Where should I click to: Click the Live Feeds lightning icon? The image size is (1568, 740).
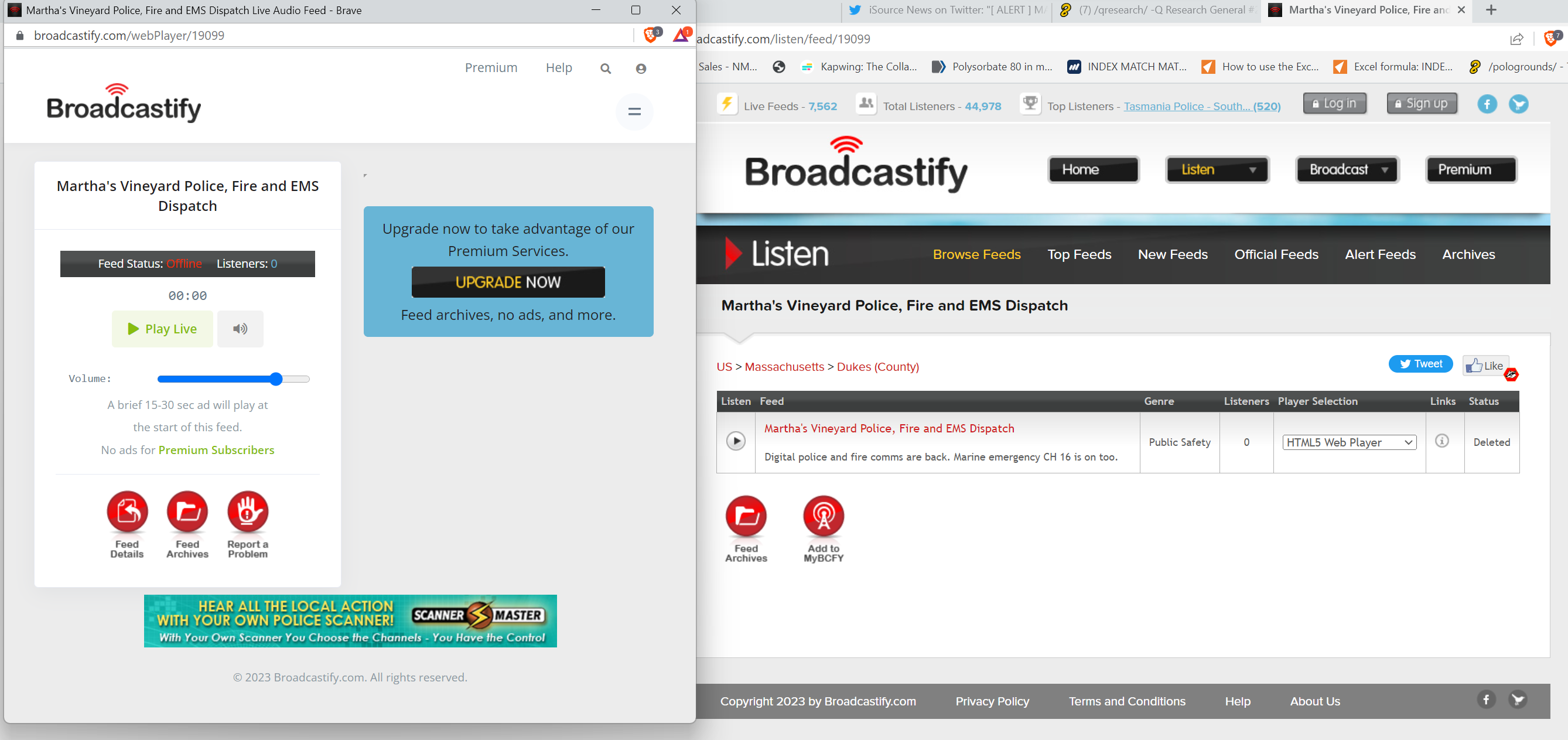(x=727, y=104)
